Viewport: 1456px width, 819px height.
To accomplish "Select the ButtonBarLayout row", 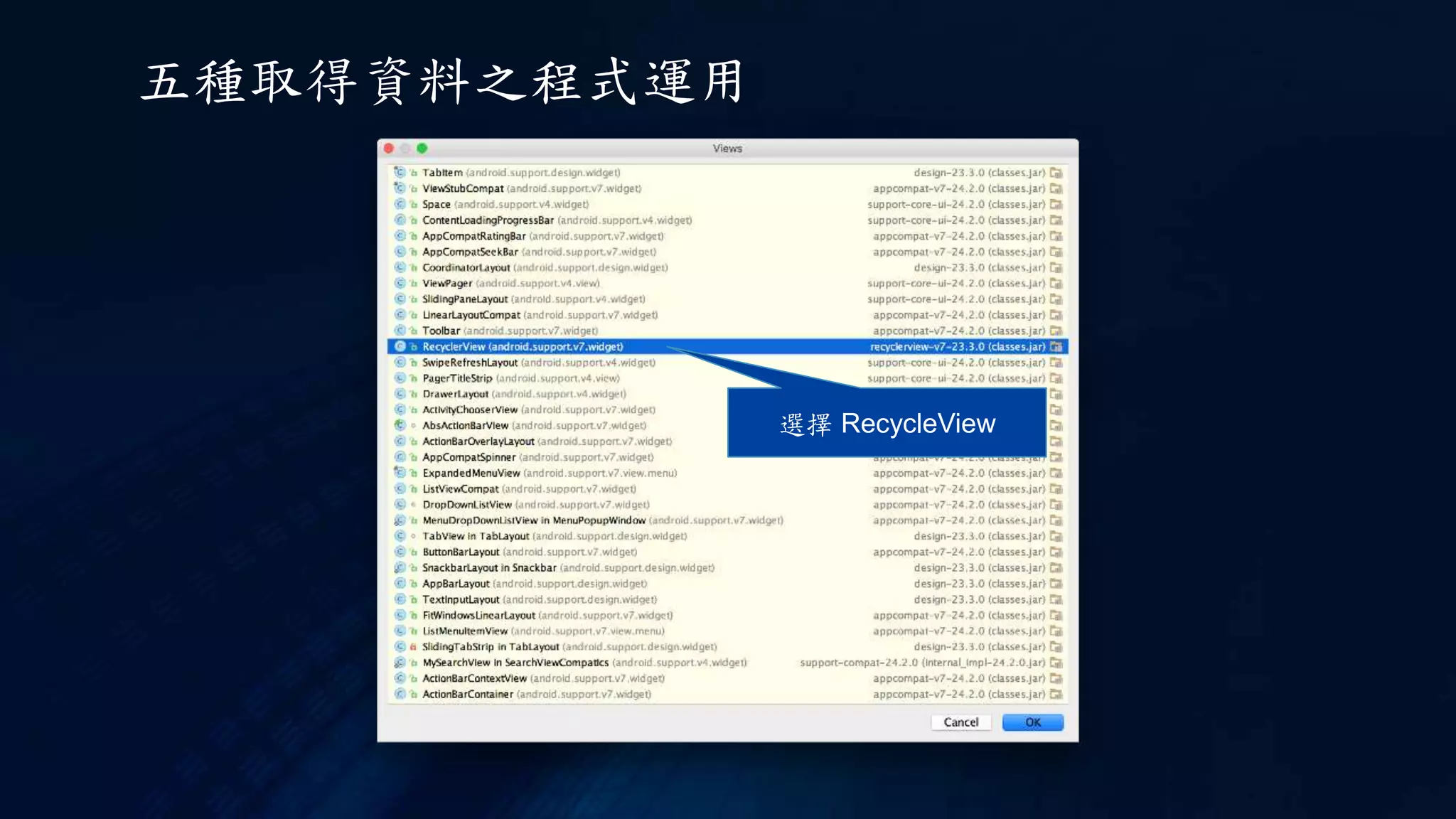I will [727, 552].
